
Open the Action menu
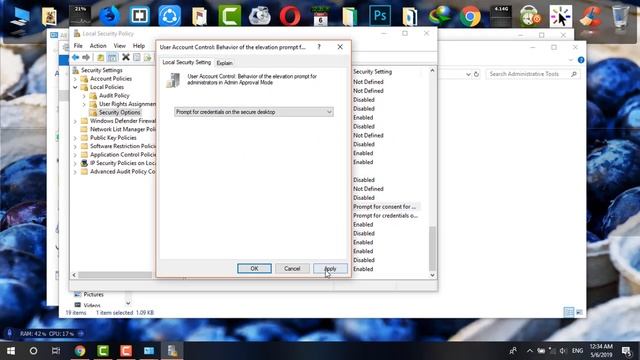(x=98, y=46)
